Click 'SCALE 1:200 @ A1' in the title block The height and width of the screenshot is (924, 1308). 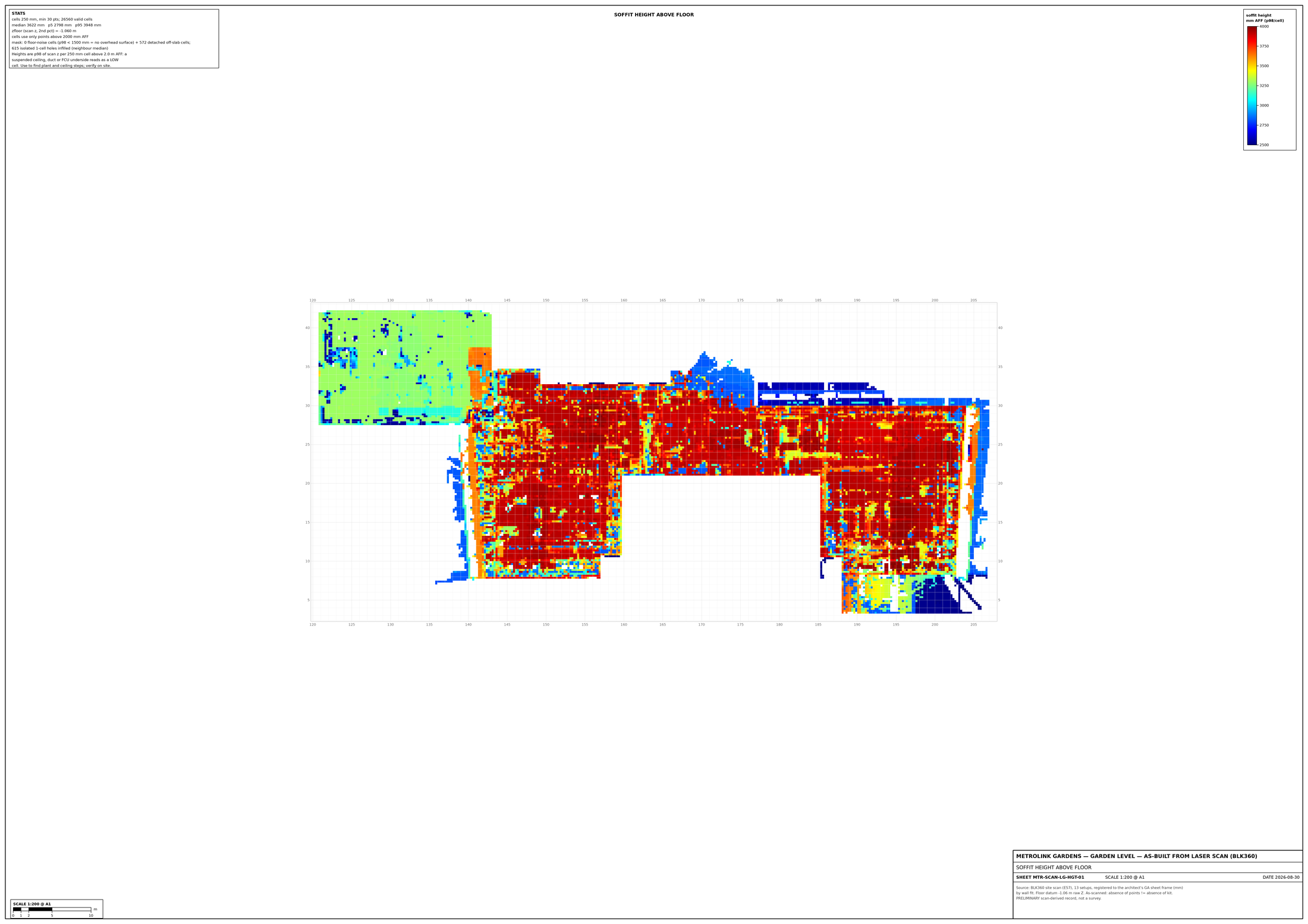pyautogui.click(x=1125, y=878)
